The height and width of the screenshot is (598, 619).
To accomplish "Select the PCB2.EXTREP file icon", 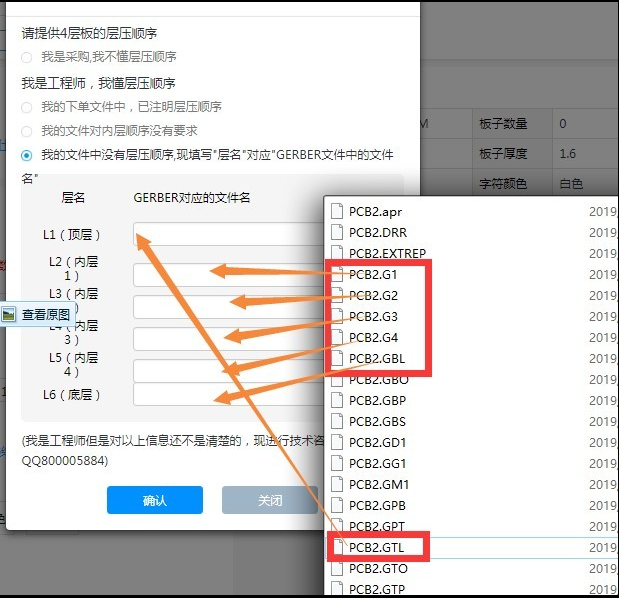I will tap(337, 252).
